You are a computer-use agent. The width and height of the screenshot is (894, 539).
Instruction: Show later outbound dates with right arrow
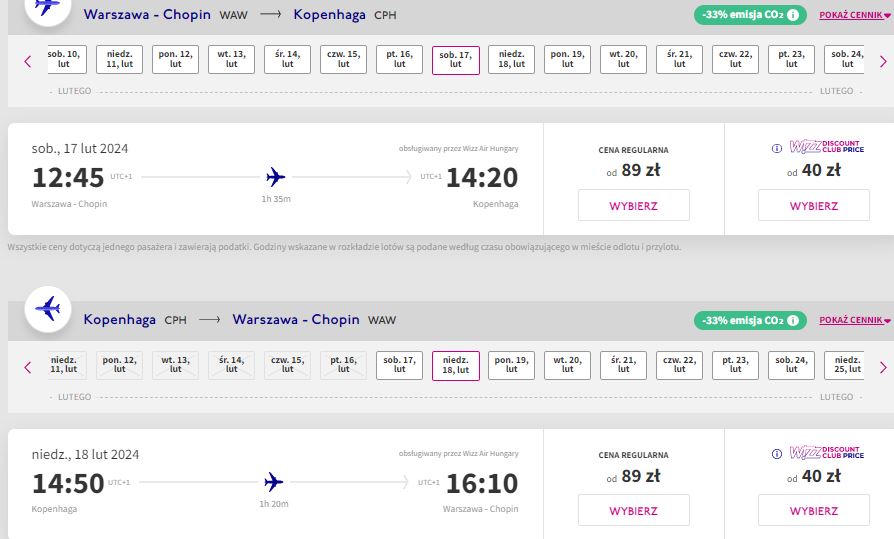pos(883,61)
